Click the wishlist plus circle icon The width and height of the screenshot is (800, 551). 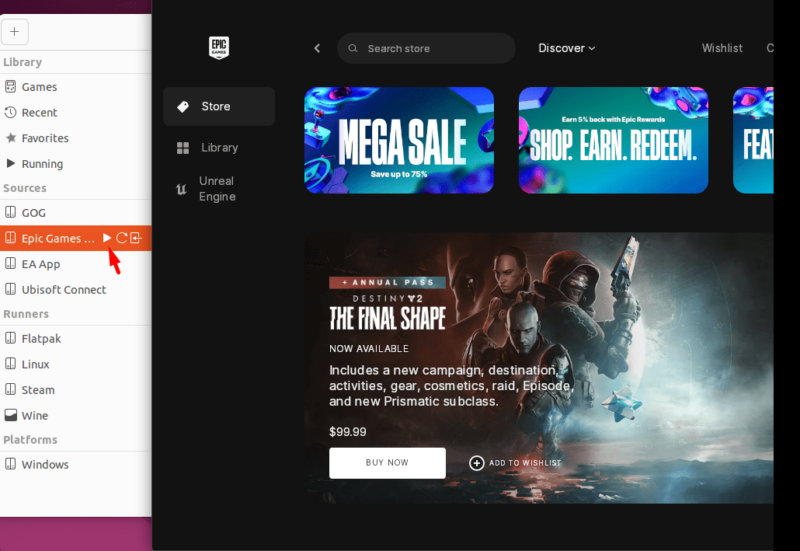[477, 463]
